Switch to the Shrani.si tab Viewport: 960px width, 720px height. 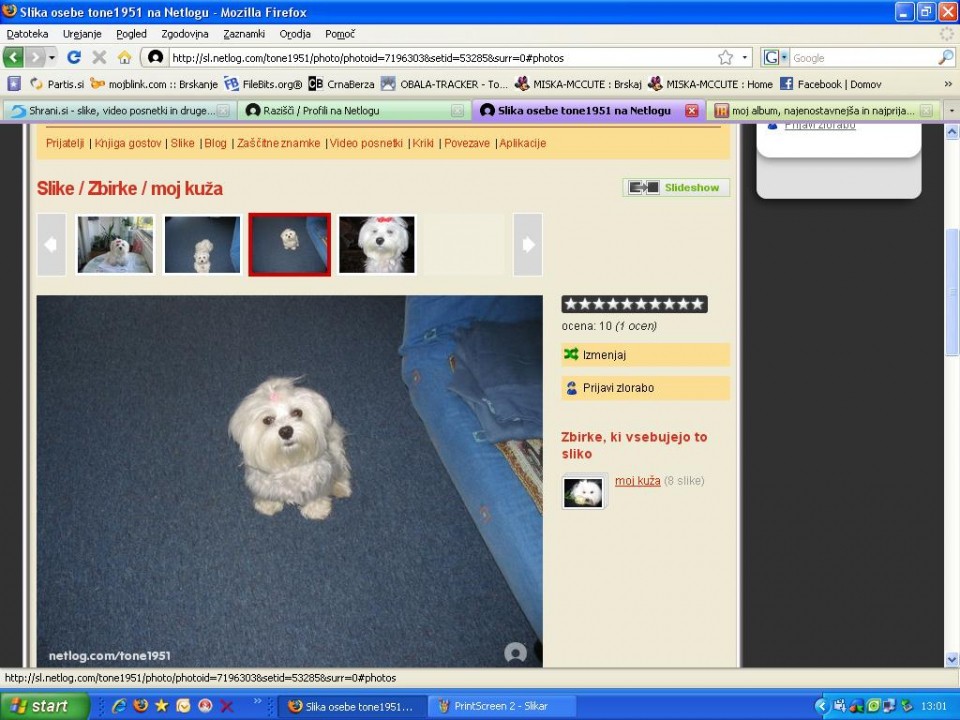pyautogui.click(x=119, y=110)
